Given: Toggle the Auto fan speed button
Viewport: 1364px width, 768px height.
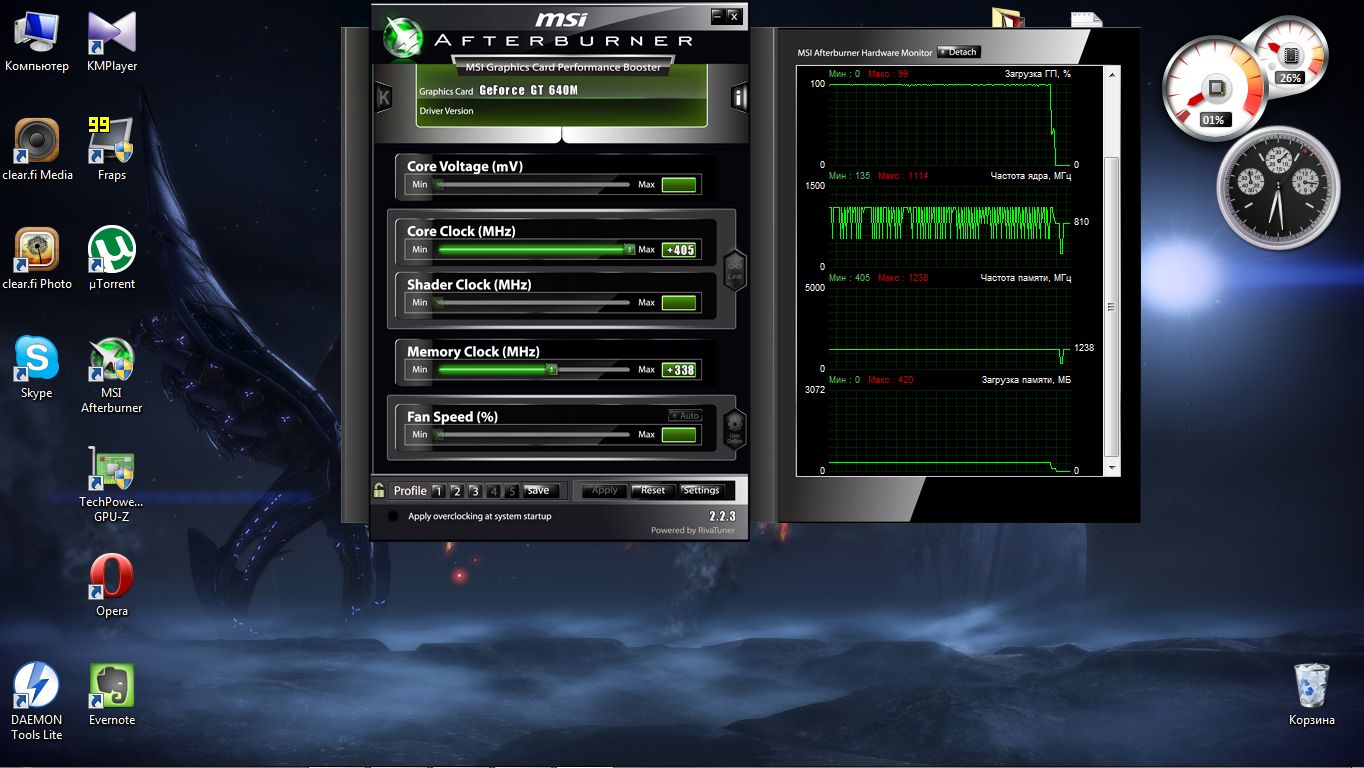Looking at the screenshot, I should (x=685, y=415).
